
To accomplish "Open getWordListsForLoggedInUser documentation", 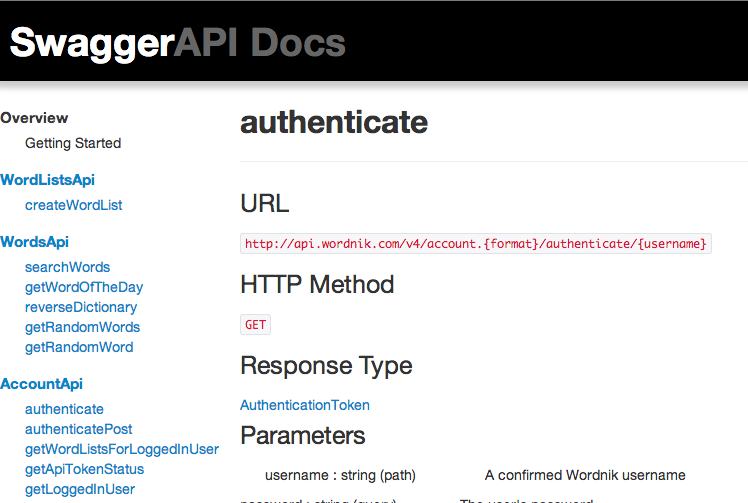I will [122, 449].
